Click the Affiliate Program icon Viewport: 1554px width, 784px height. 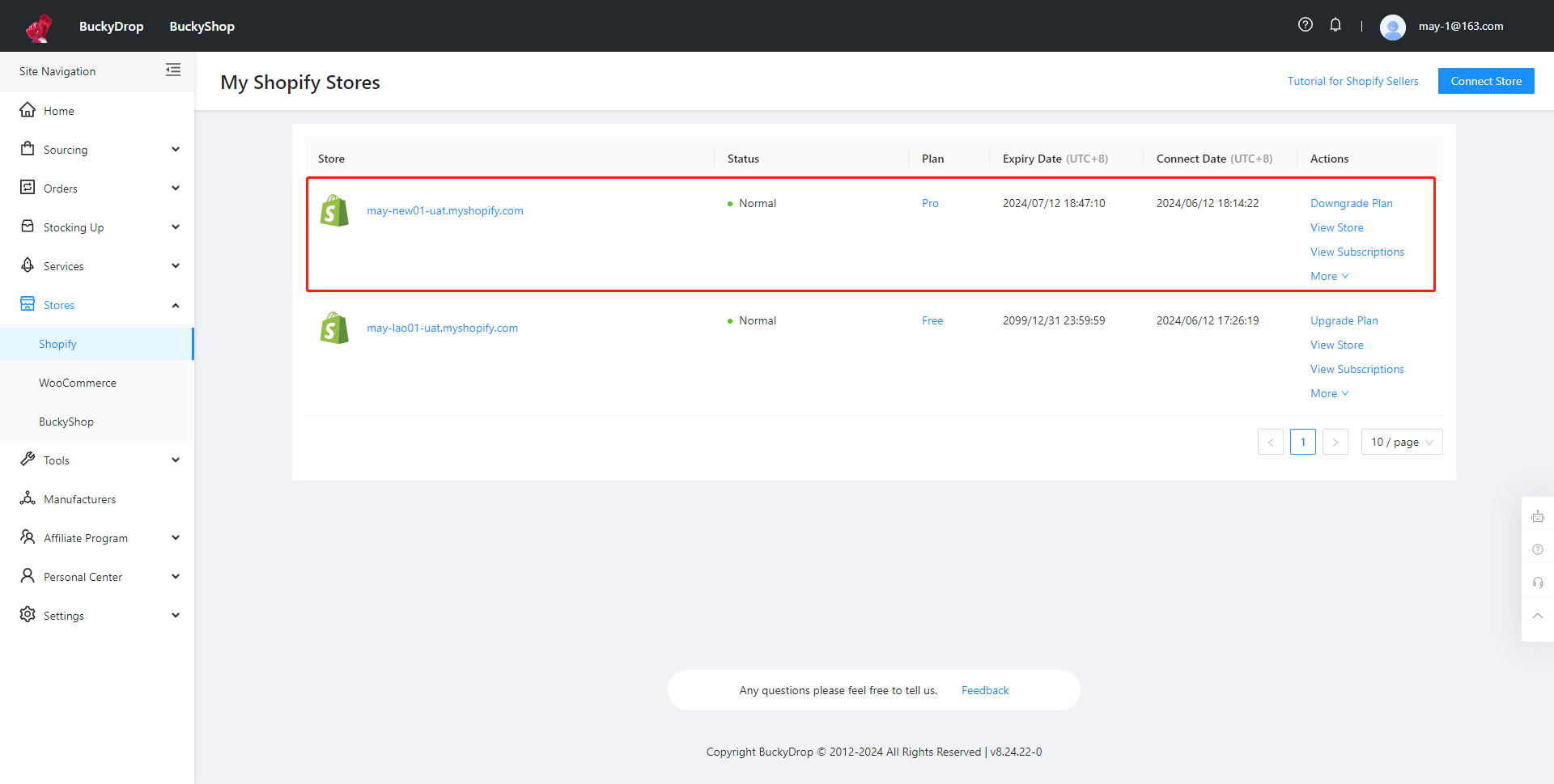(x=28, y=537)
